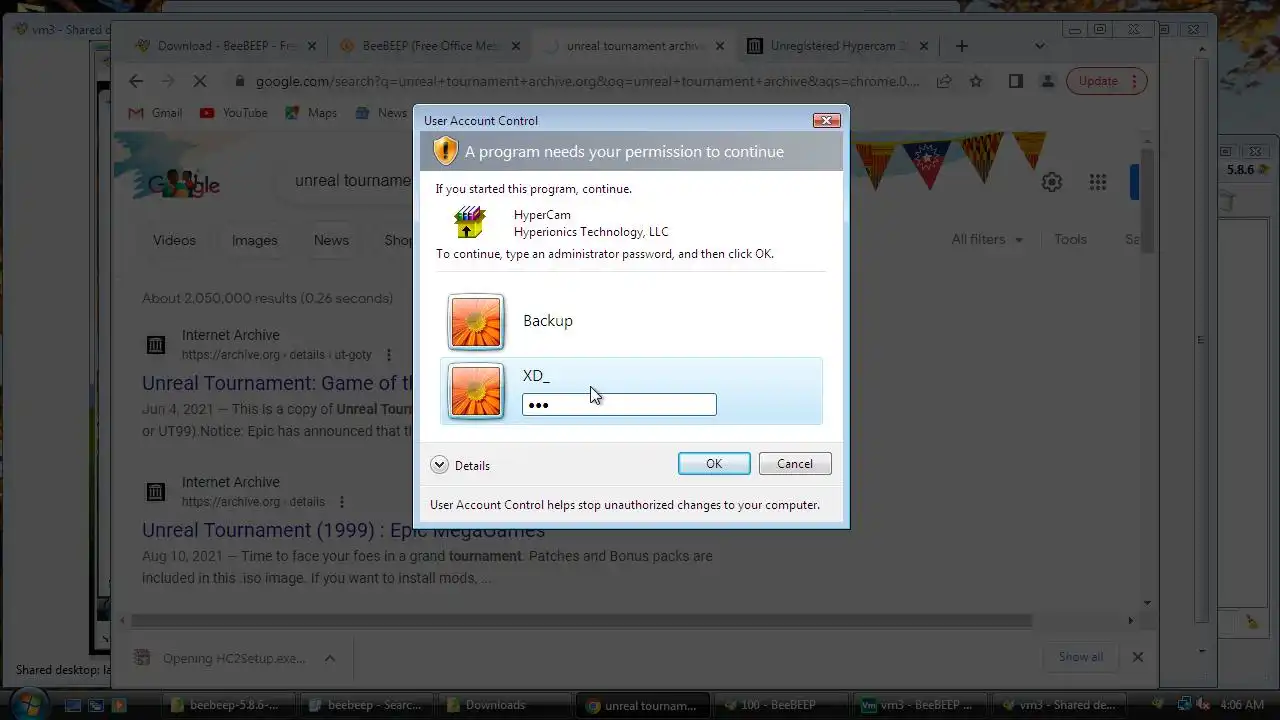Close the BeeBEEP (Free Office Mes... tab
1280x720 pixels.
[x=516, y=46]
